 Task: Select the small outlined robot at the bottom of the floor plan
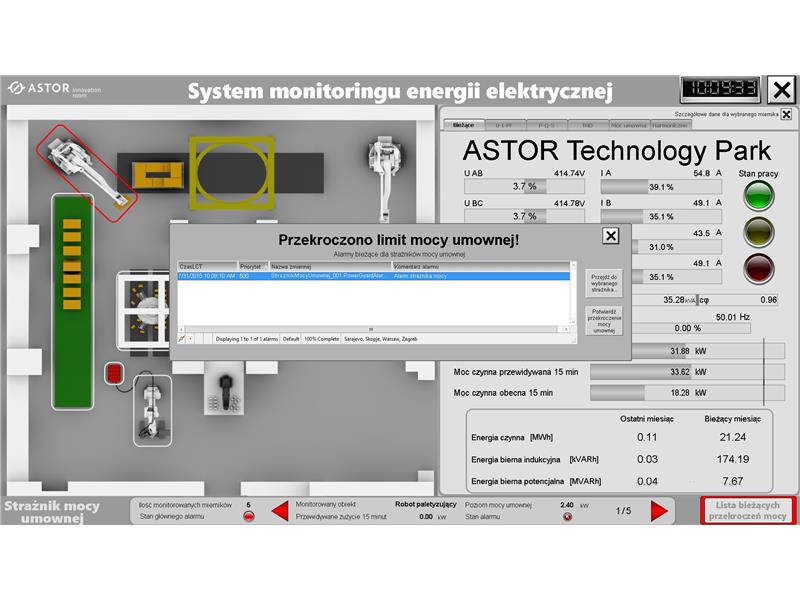(153, 411)
